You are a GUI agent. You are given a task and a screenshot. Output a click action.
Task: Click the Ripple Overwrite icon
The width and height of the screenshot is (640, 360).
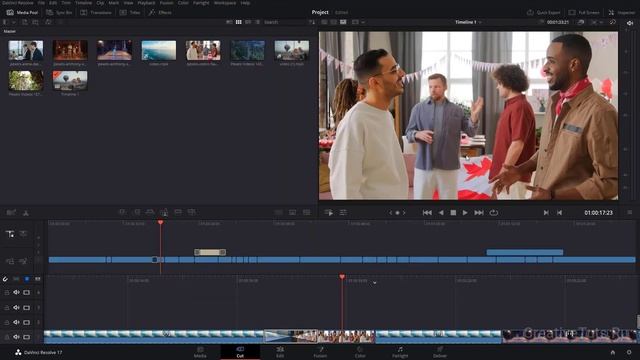pos(150,212)
